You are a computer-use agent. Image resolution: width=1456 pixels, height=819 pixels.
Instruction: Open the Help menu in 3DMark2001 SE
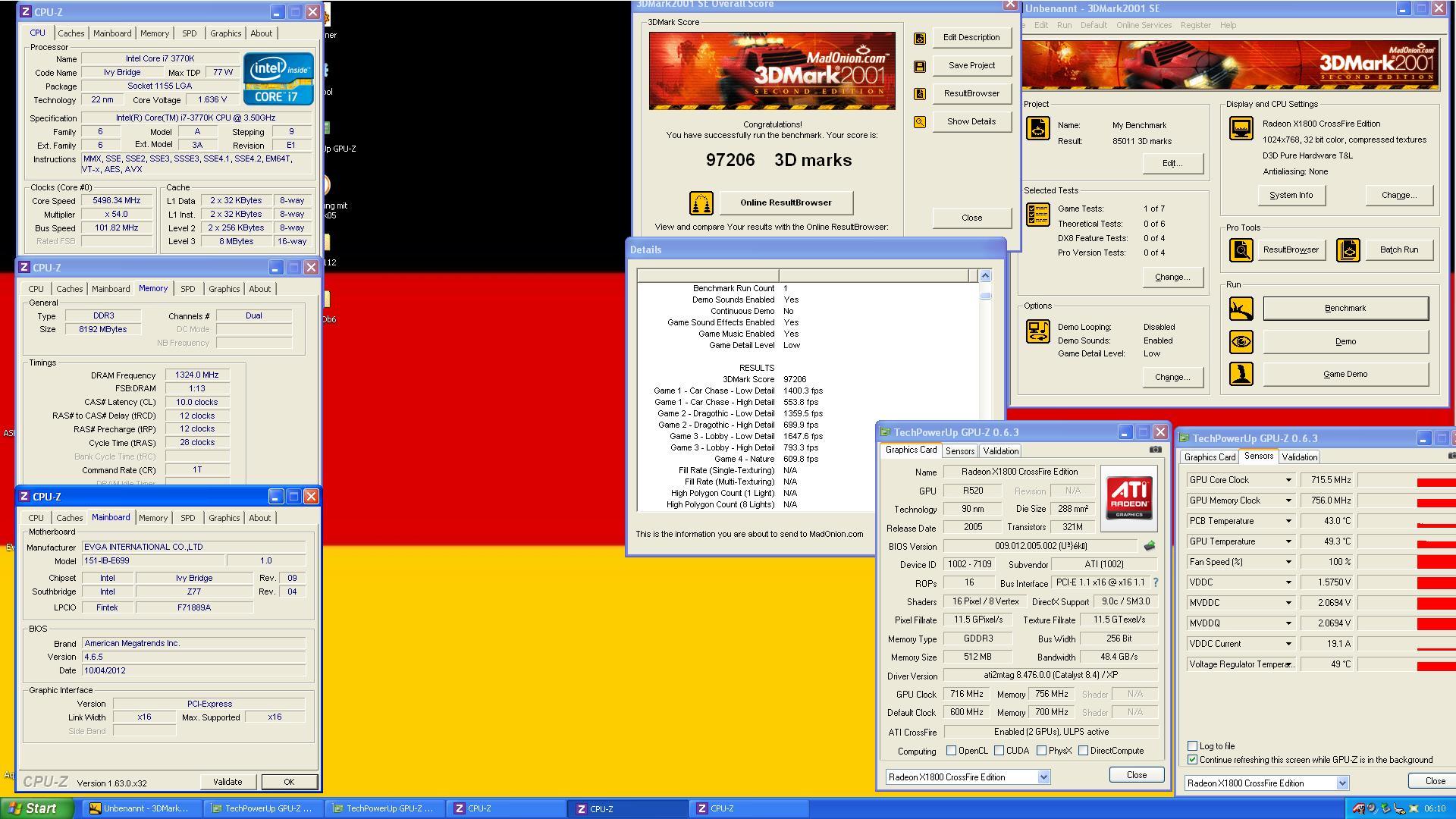[1228, 25]
